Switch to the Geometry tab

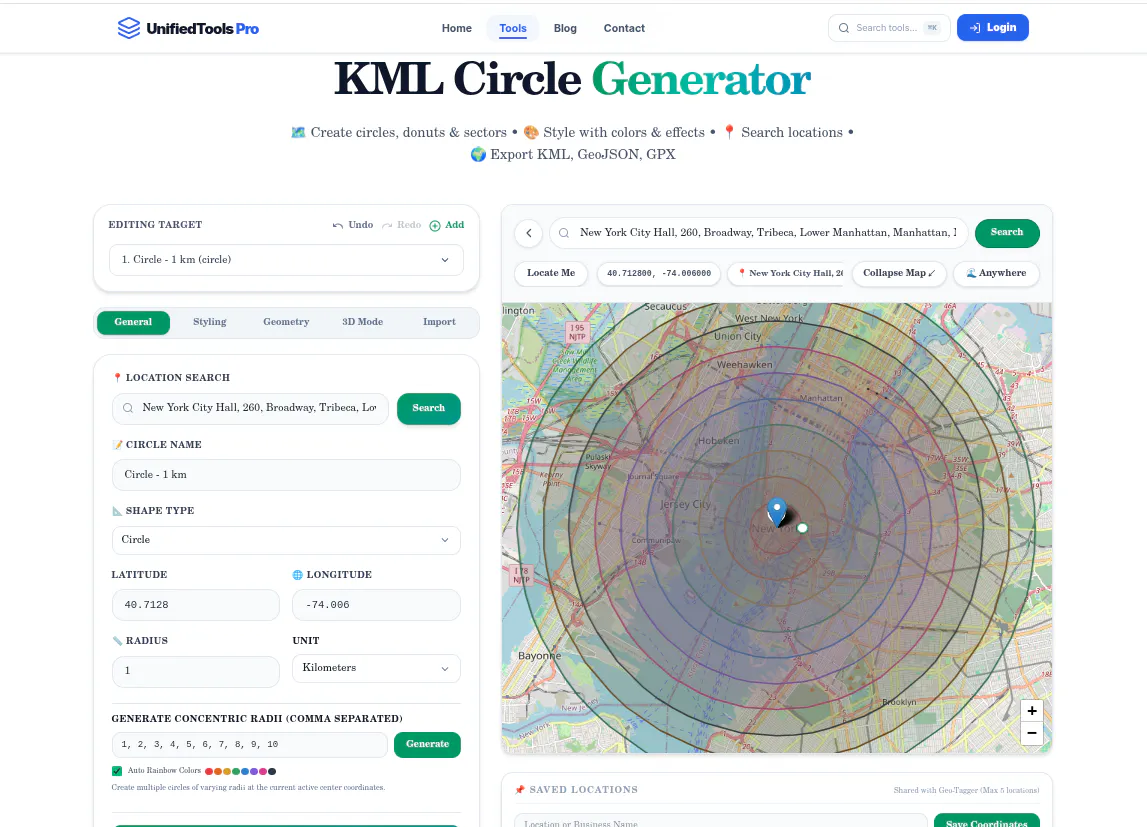[x=286, y=322]
